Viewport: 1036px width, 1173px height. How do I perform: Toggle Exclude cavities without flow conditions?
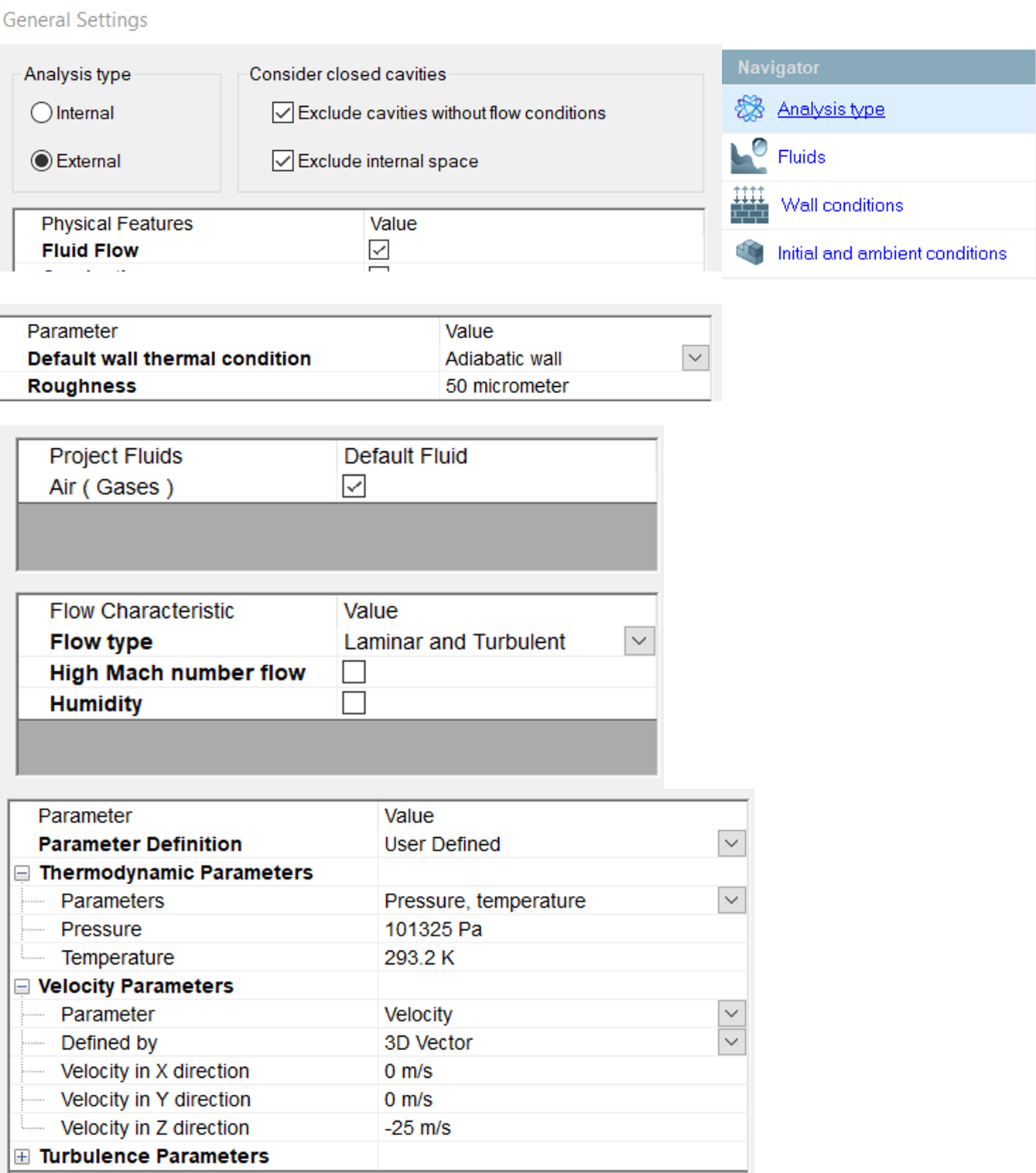tap(283, 113)
